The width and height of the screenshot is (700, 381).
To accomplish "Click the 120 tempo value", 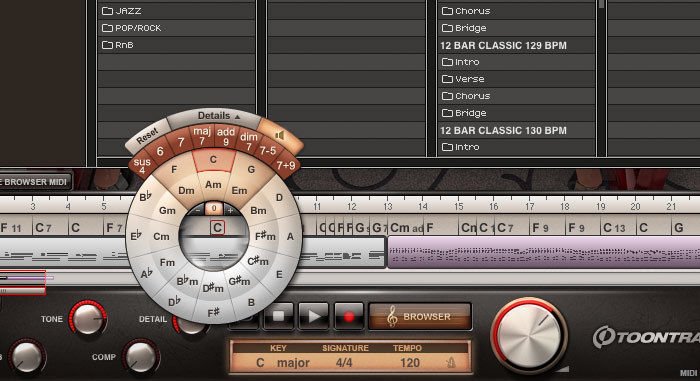I will (409, 362).
